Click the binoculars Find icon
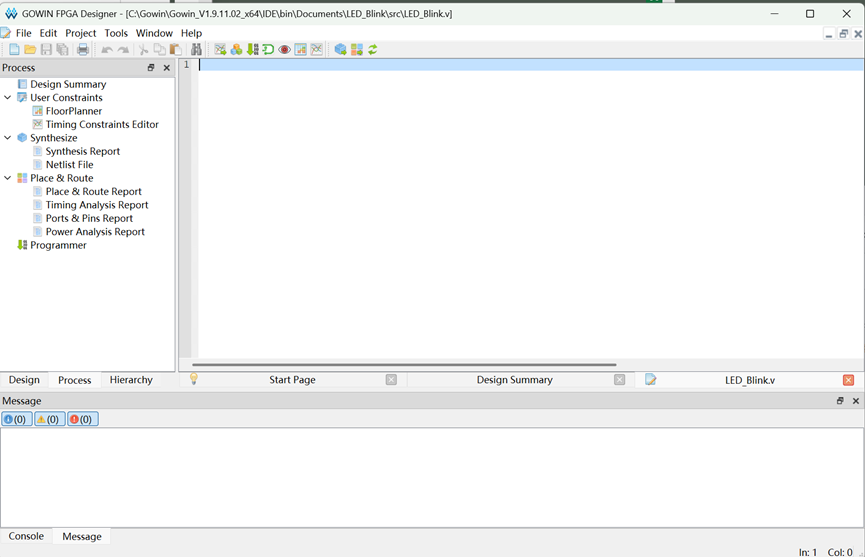 coord(196,50)
